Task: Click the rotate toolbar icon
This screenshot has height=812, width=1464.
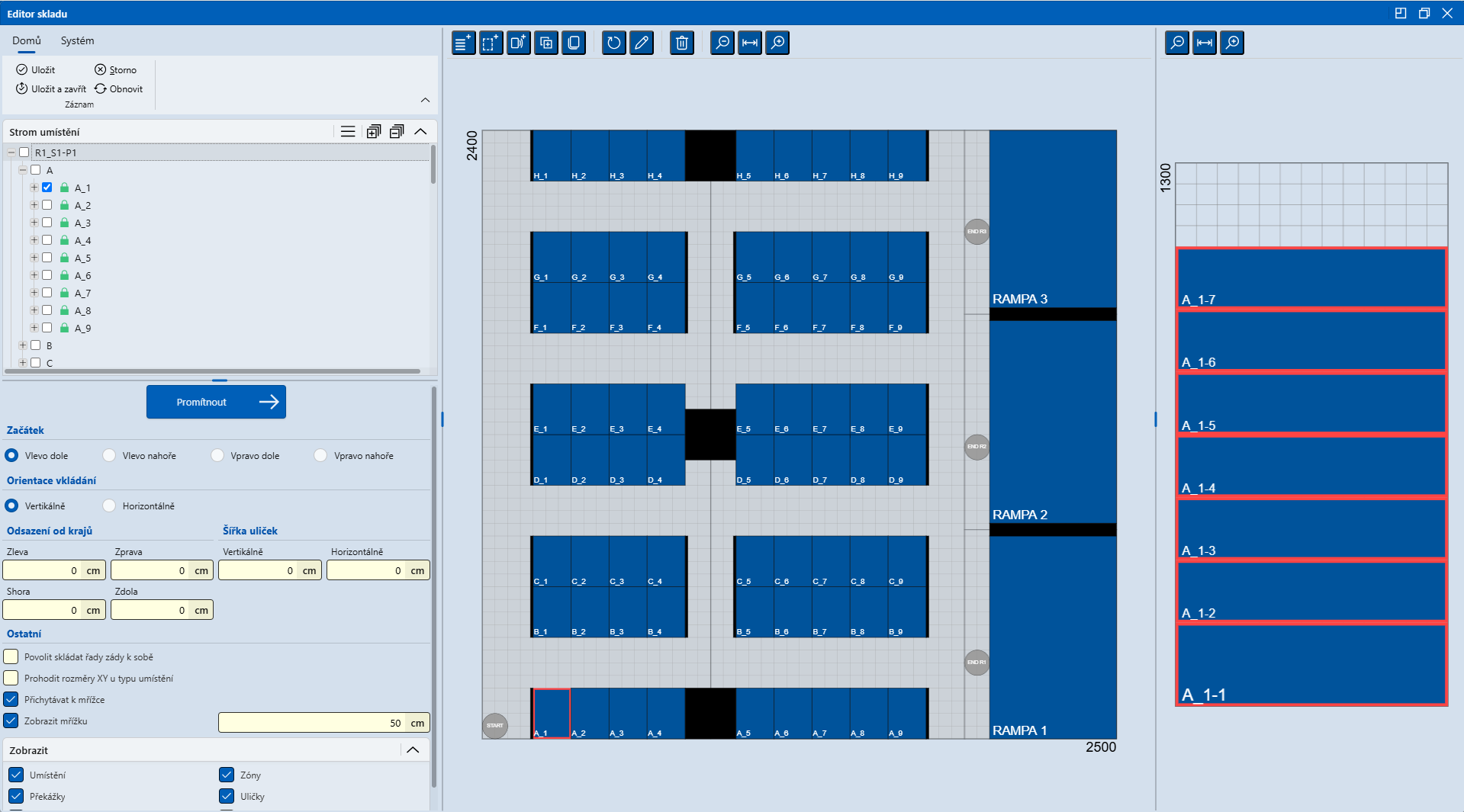Action: pos(614,43)
